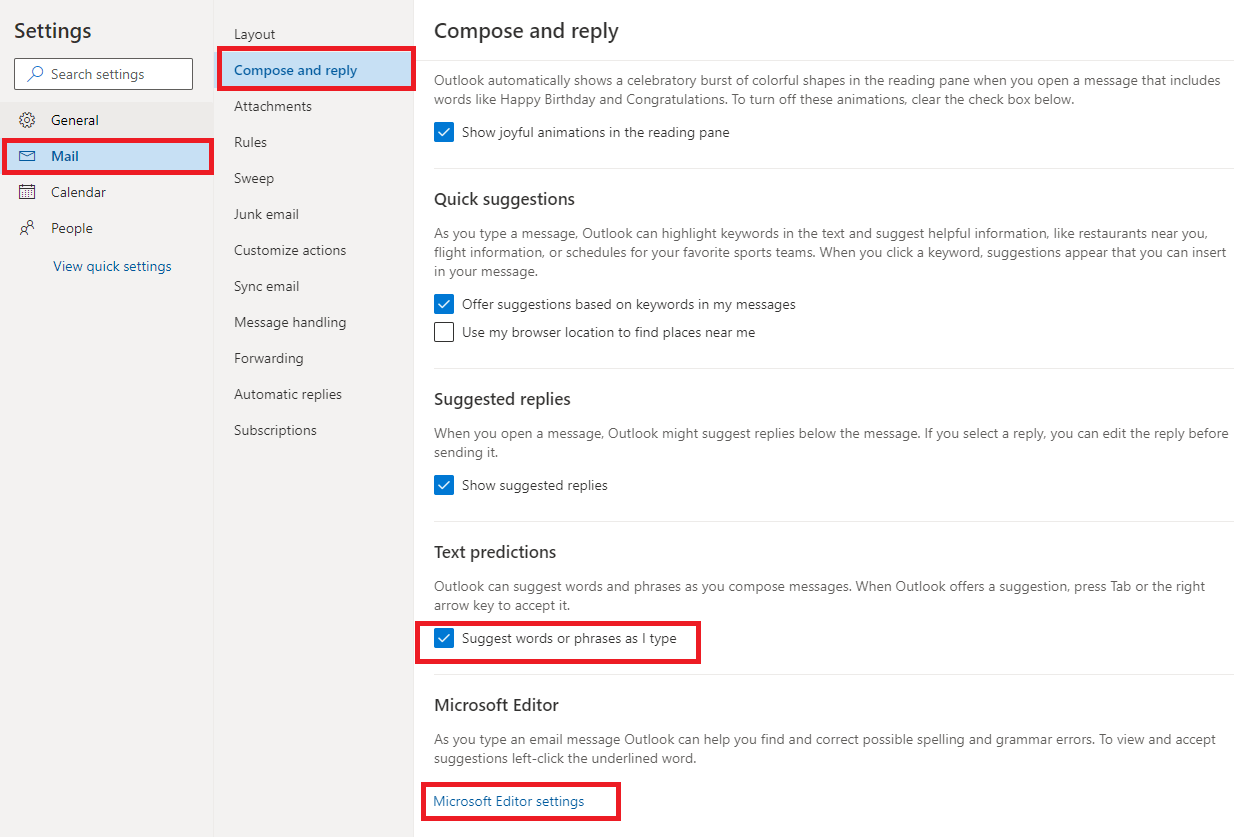Image resolution: width=1234 pixels, height=837 pixels.
Task: Click the General settings gear icon
Action: 28,119
